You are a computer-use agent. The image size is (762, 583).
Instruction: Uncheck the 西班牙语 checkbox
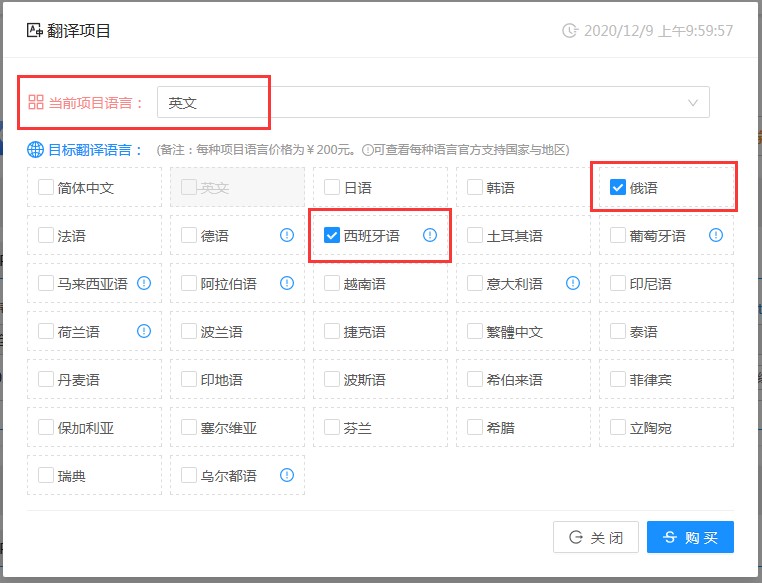[332, 236]
